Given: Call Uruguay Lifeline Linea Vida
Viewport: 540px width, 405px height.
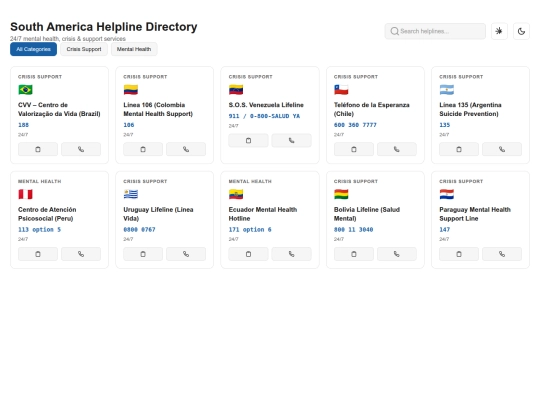Looking at the screenshot, I should click(186, 254).
